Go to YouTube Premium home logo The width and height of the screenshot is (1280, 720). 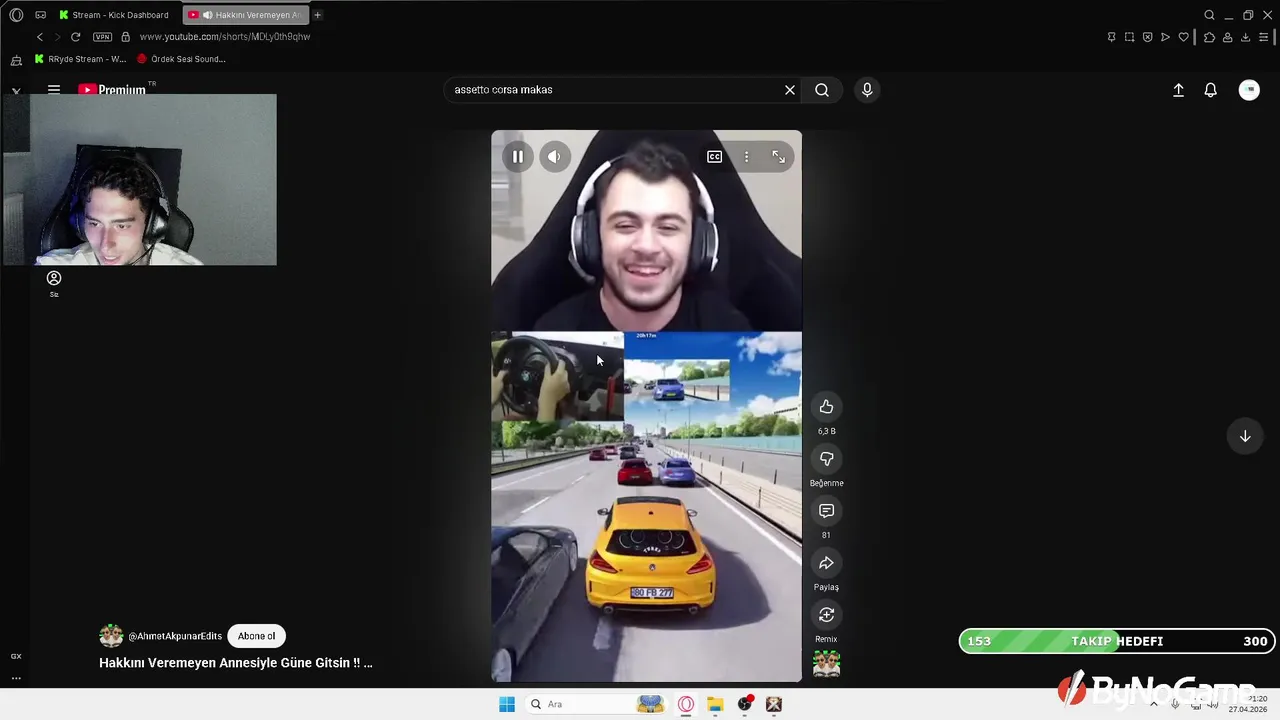click(113, 89)
